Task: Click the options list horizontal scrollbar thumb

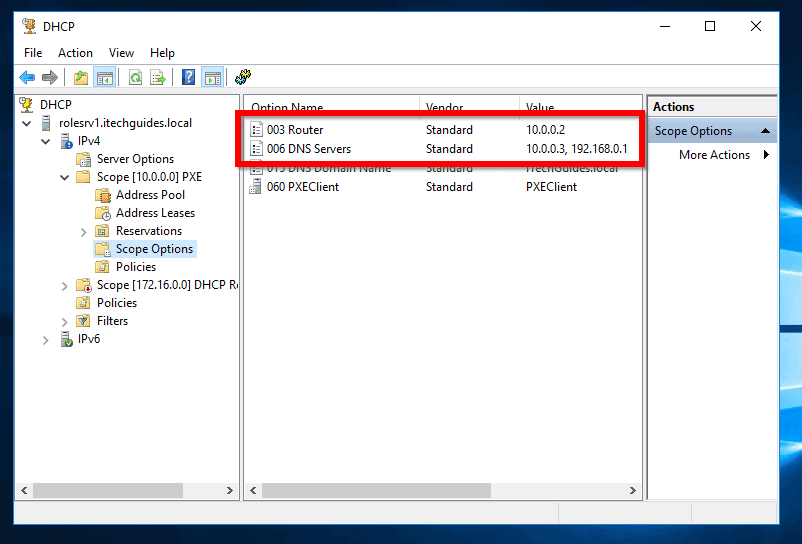Action: pyautogui.click(x=376, y=490)
